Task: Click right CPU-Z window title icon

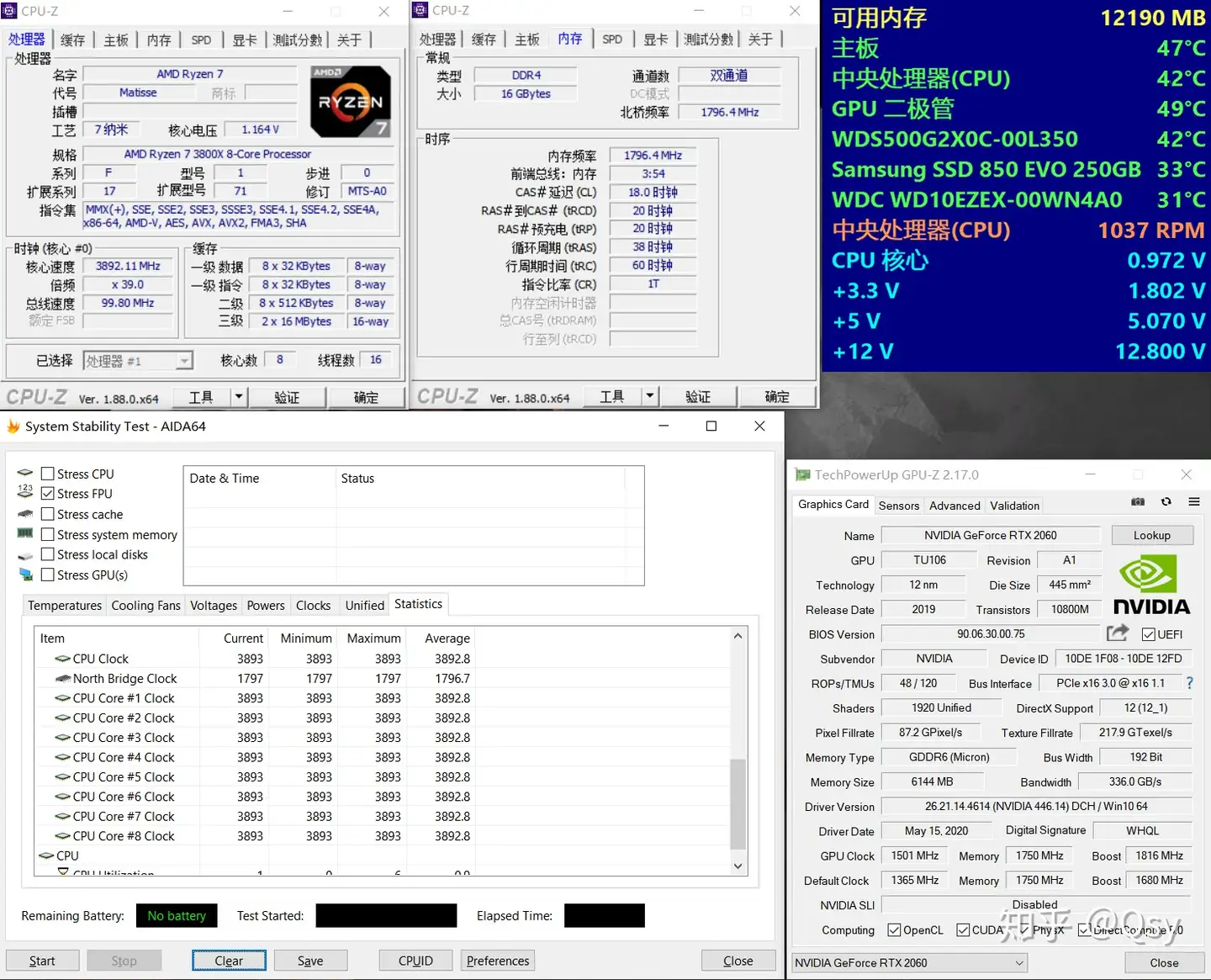Action: tap(421, 10)
